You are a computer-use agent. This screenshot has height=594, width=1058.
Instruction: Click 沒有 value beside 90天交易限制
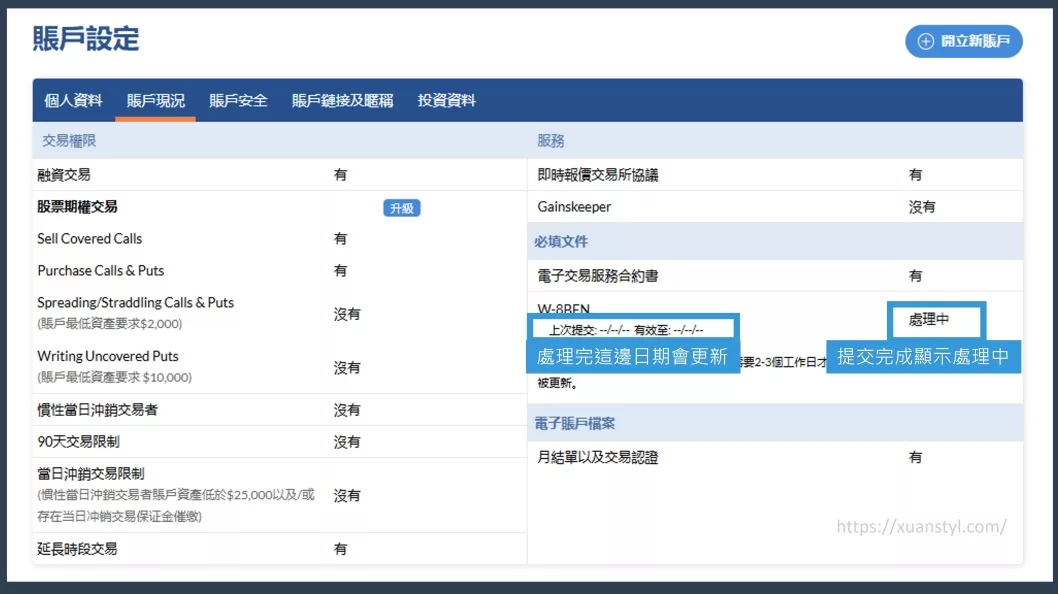347,441
